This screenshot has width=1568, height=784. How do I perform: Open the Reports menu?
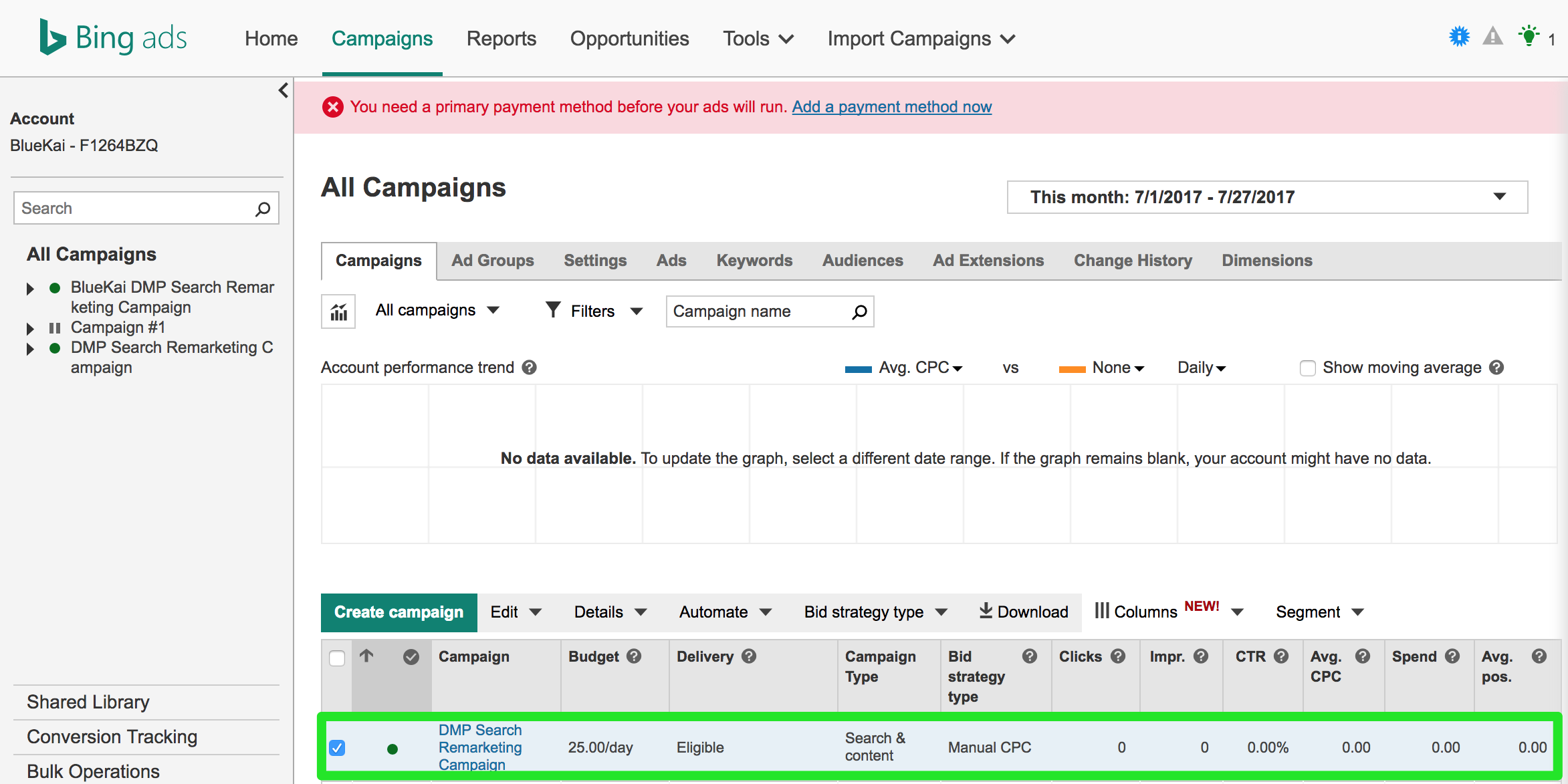[x=501, y=39]
